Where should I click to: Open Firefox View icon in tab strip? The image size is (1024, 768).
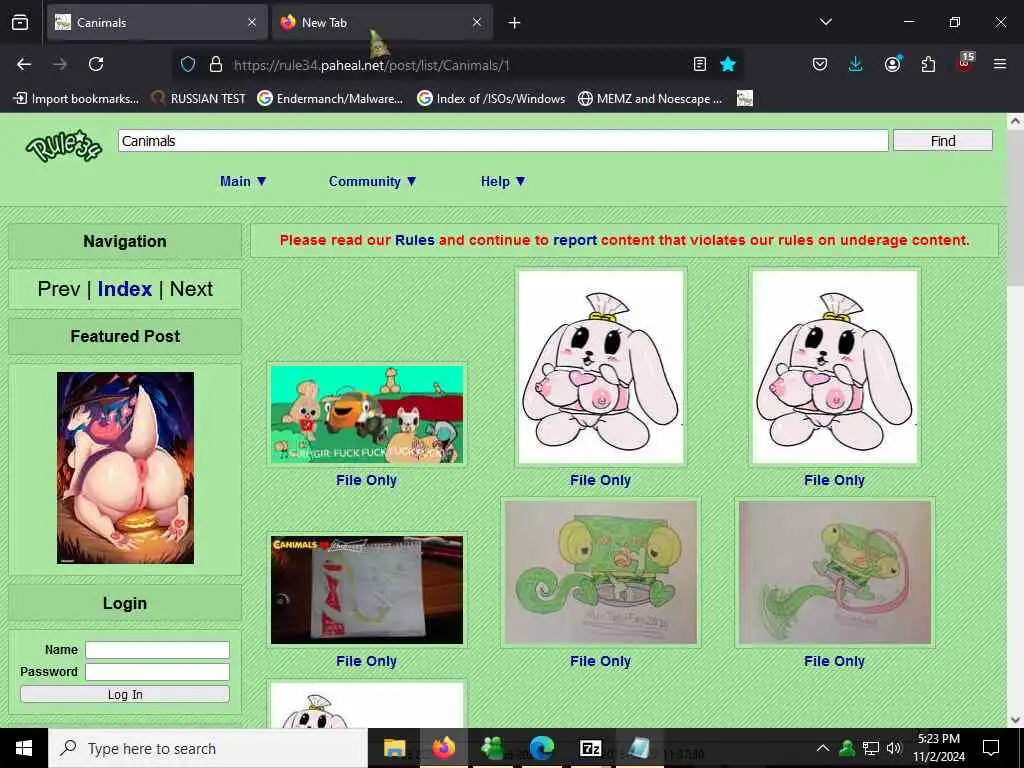coord(20,23)
